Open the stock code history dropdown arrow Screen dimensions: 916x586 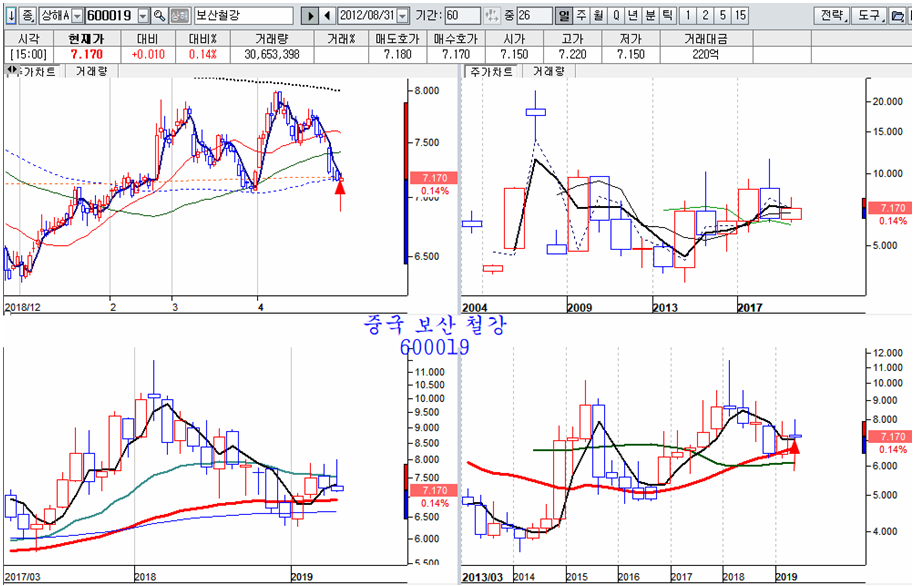pyautogui.click(x=143, y=15)
